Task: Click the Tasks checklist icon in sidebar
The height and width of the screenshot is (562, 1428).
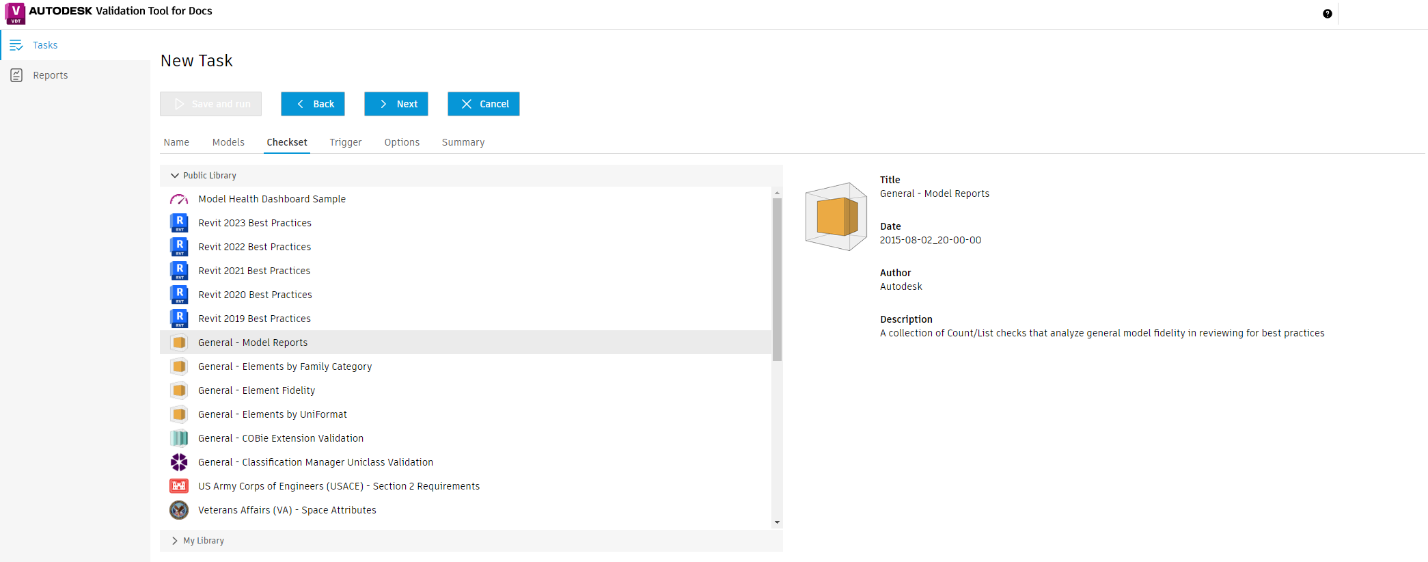Action: point(16,45)
